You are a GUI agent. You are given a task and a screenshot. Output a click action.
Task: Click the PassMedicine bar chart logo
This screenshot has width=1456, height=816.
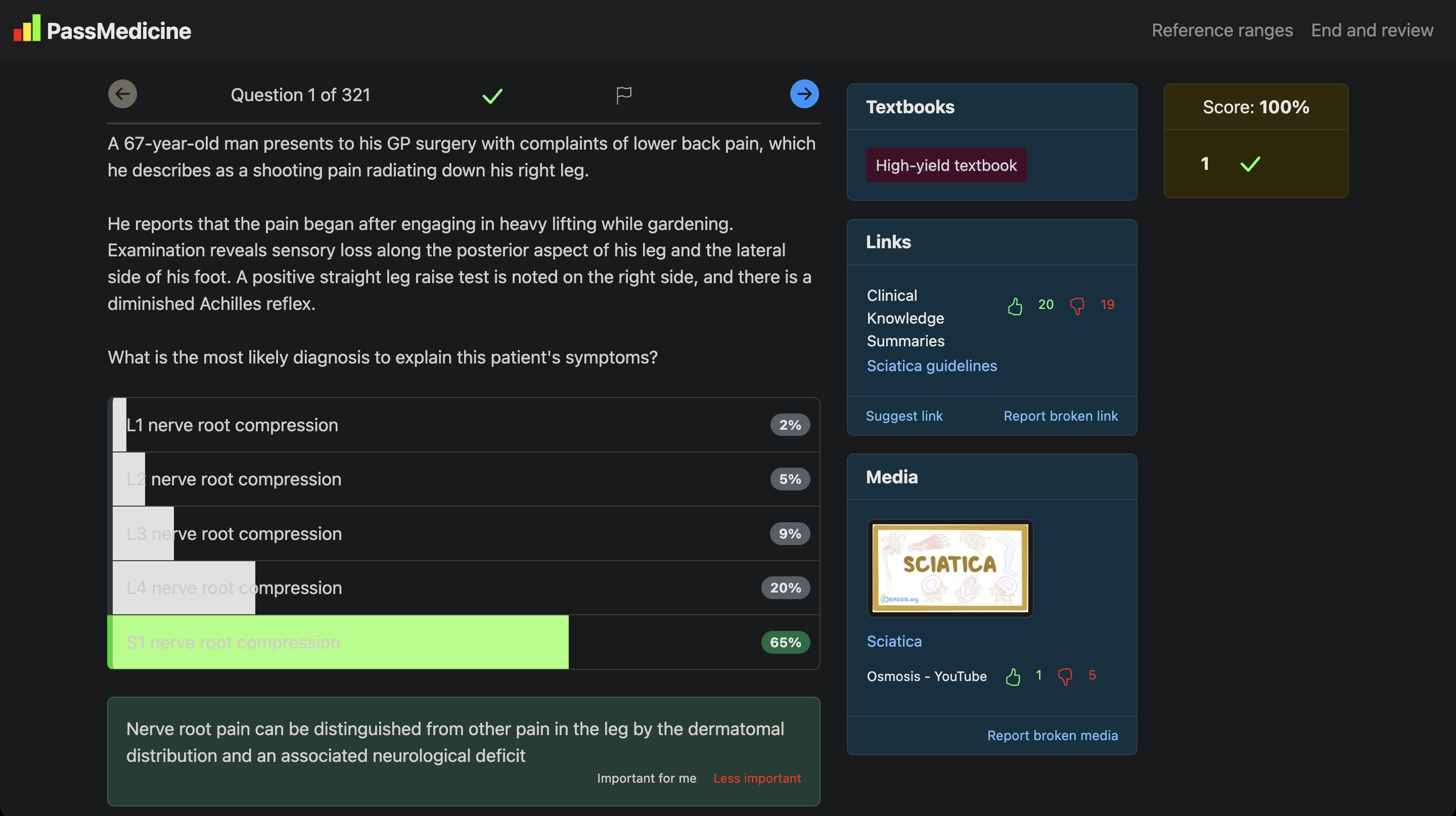click(x=27, y=28)
